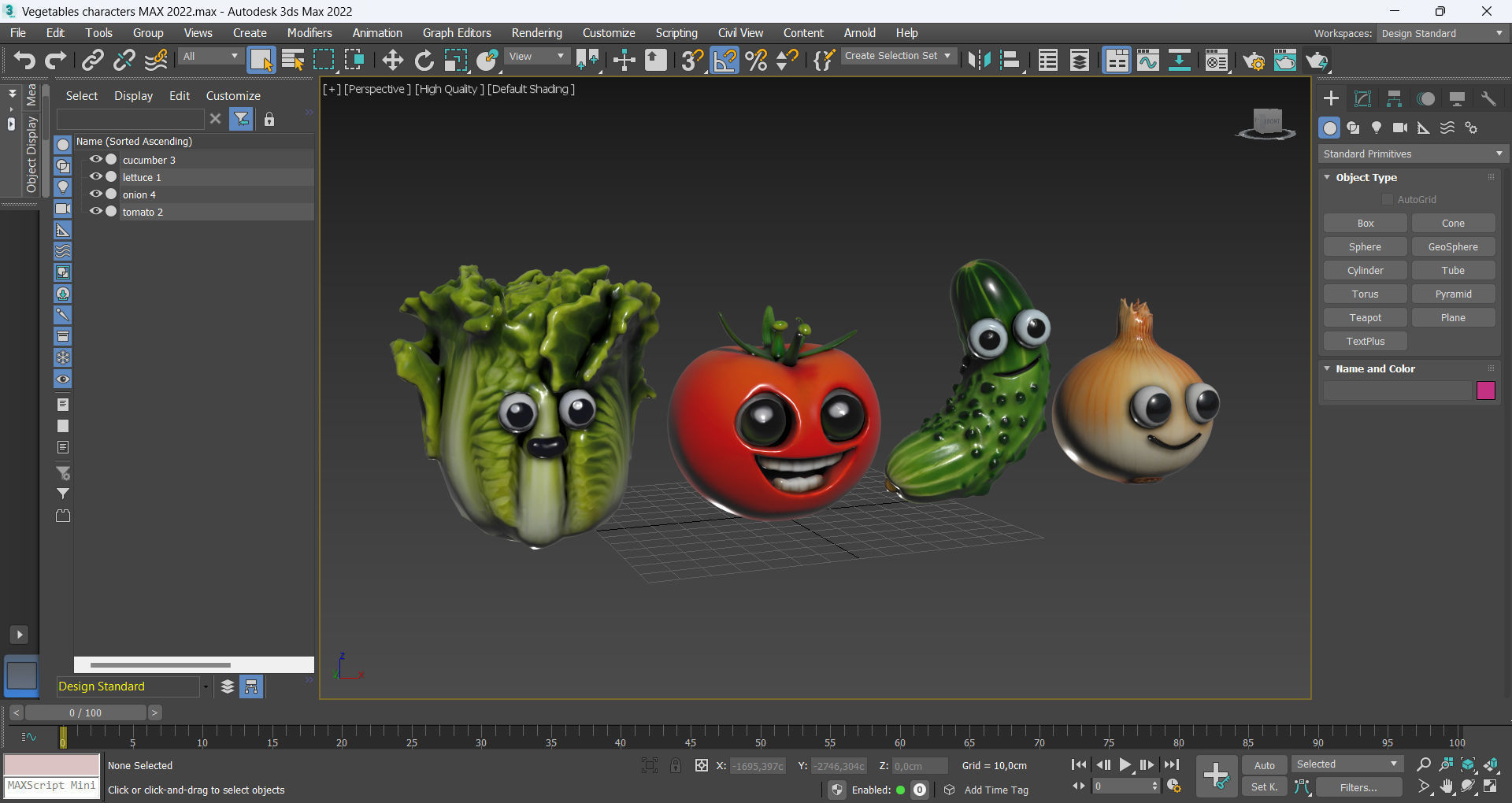Open the Modifiers menu
Image resolution: width=1512 pixels, height=803 pixels.
pyautogui.click(x=309, y=33)
